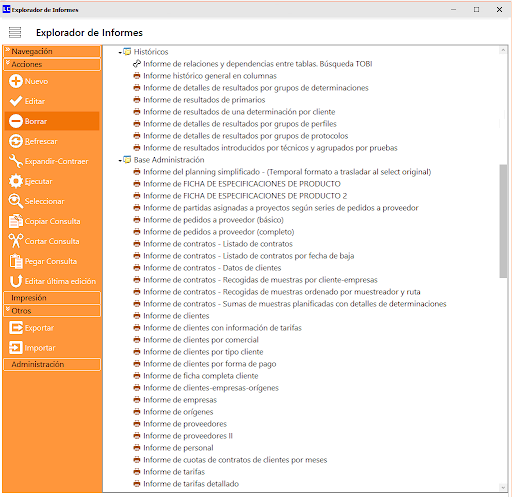Viewport: 512px width, 497px height.
Task: Click Editar última edición
Action: coord(52,281)
